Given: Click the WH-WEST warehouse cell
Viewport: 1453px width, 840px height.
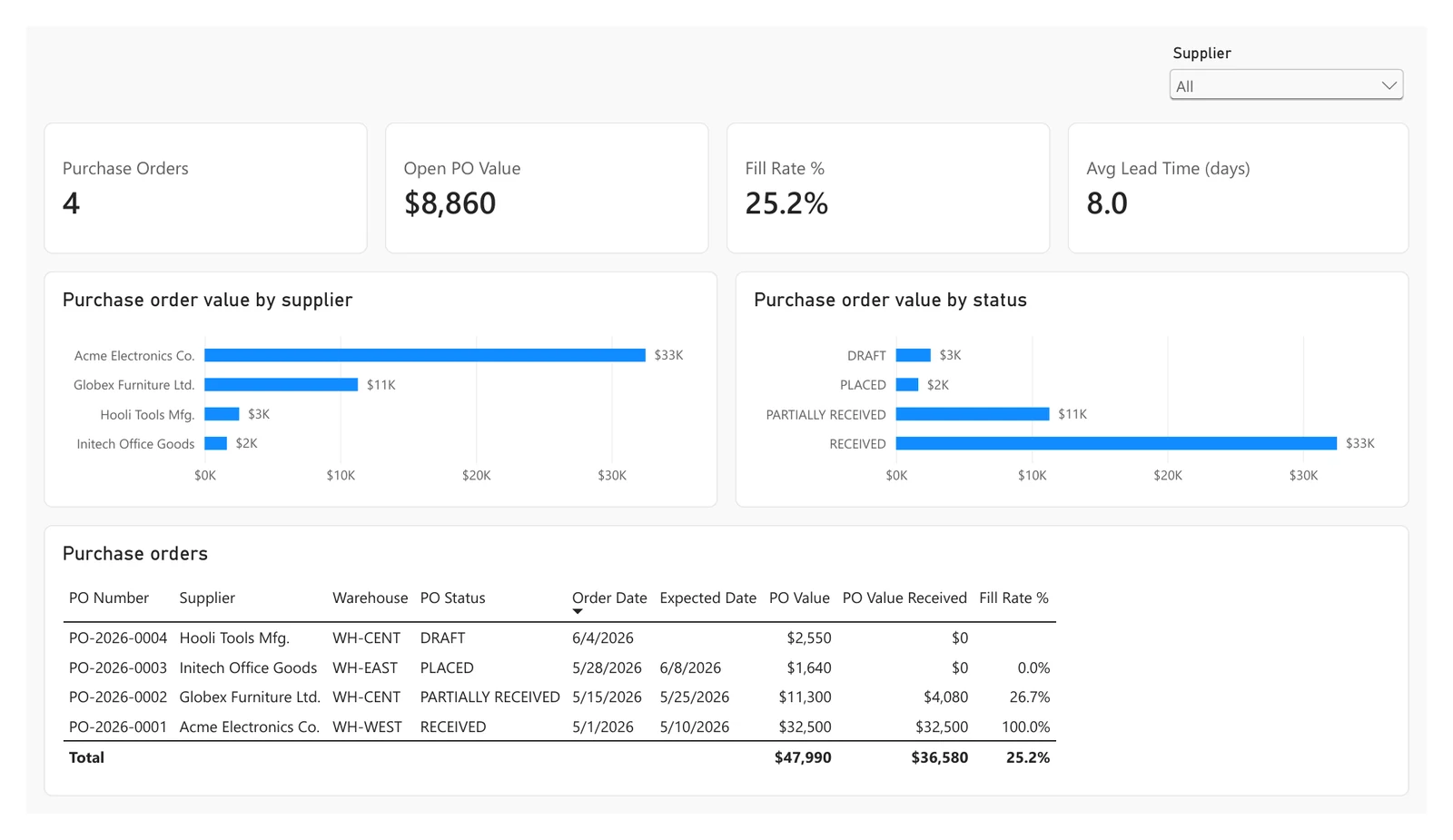Looking at the screenshot, I should (367, 726).
